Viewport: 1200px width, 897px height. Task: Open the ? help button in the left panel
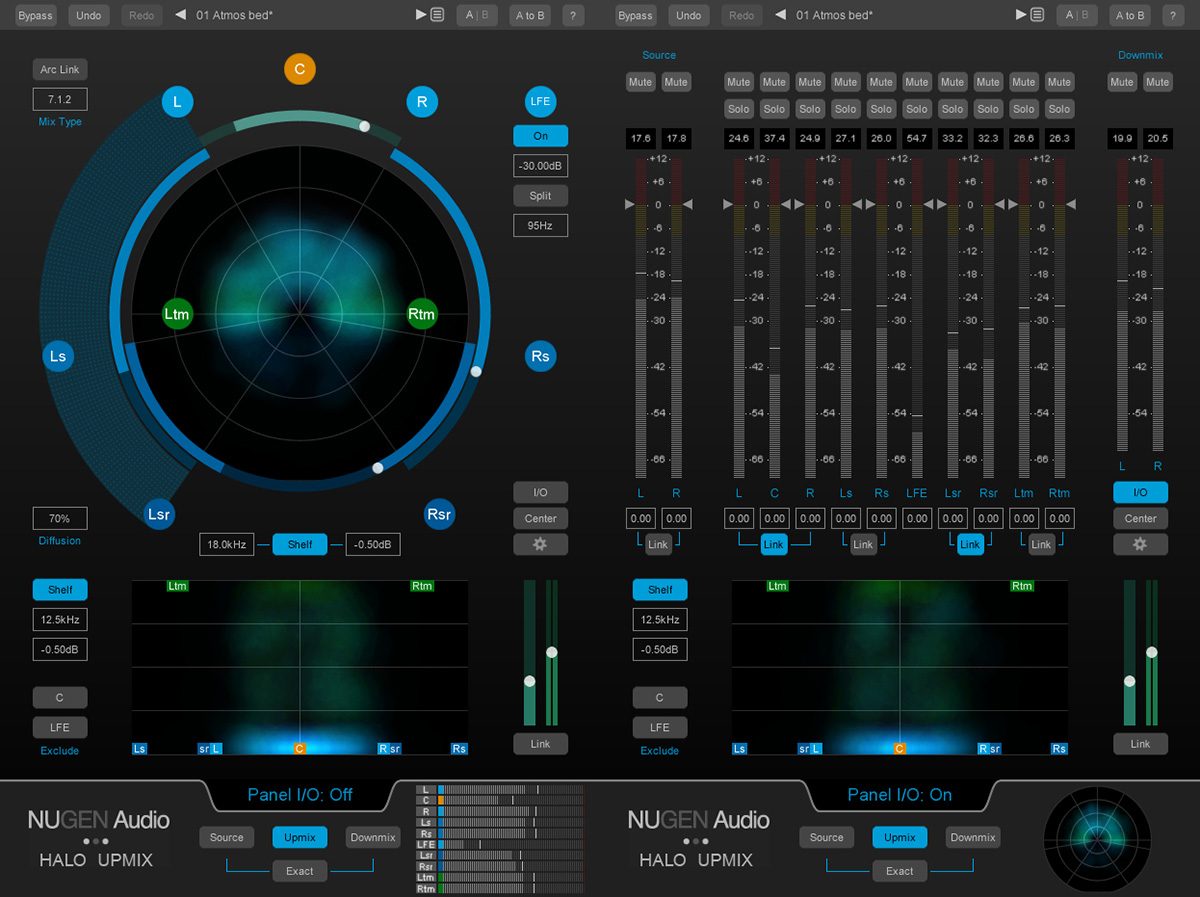click(574, 15)
